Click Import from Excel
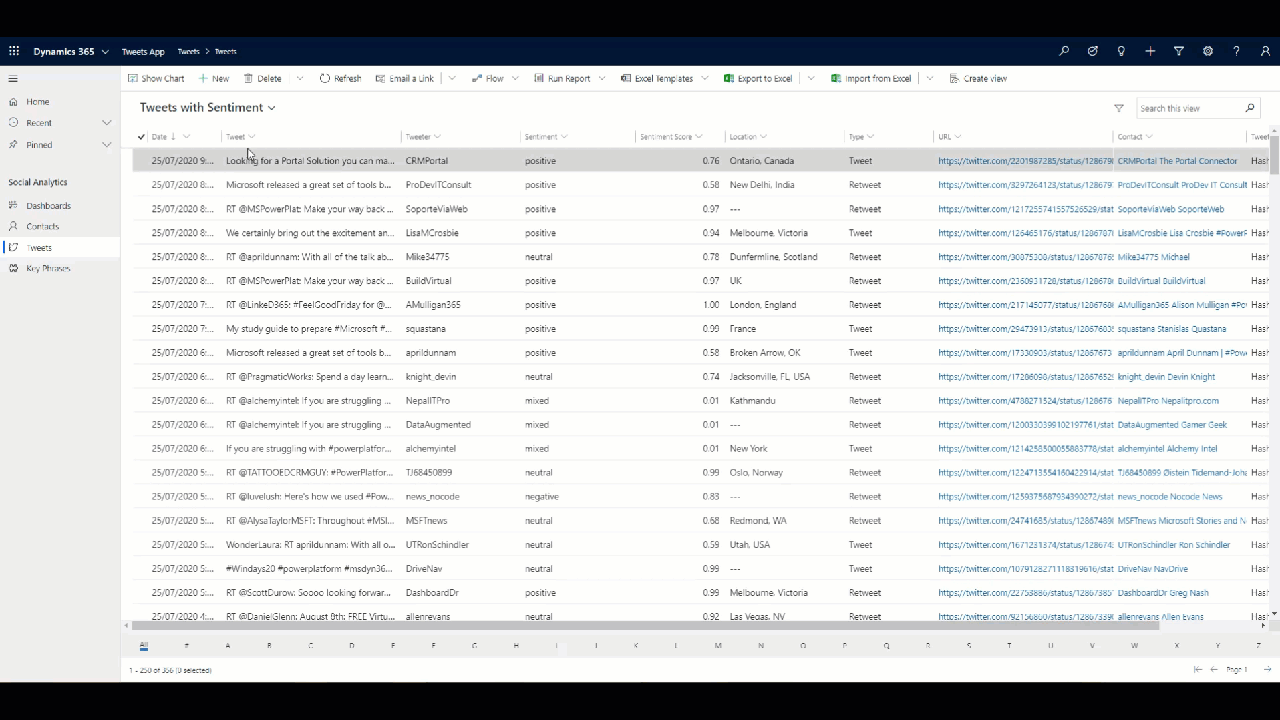The height and width of the screenshot is (720, 1280). 871,78
